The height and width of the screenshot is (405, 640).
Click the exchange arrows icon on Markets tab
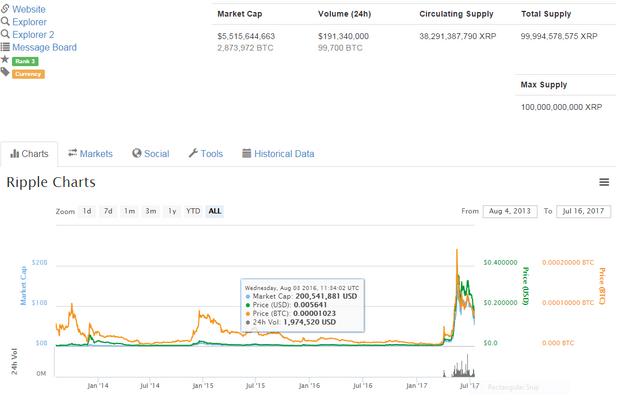(x=73, y=153)
